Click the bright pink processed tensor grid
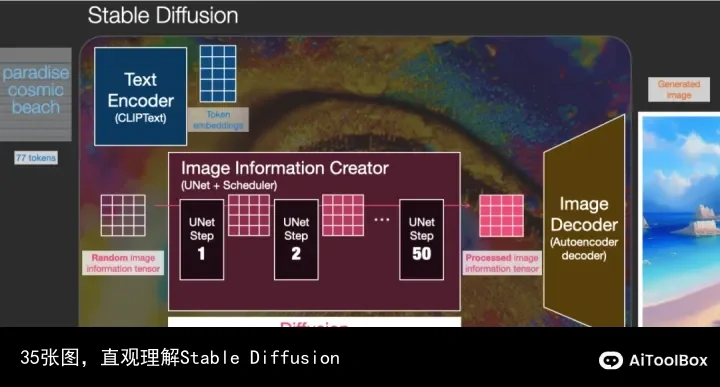 [501, 216]
